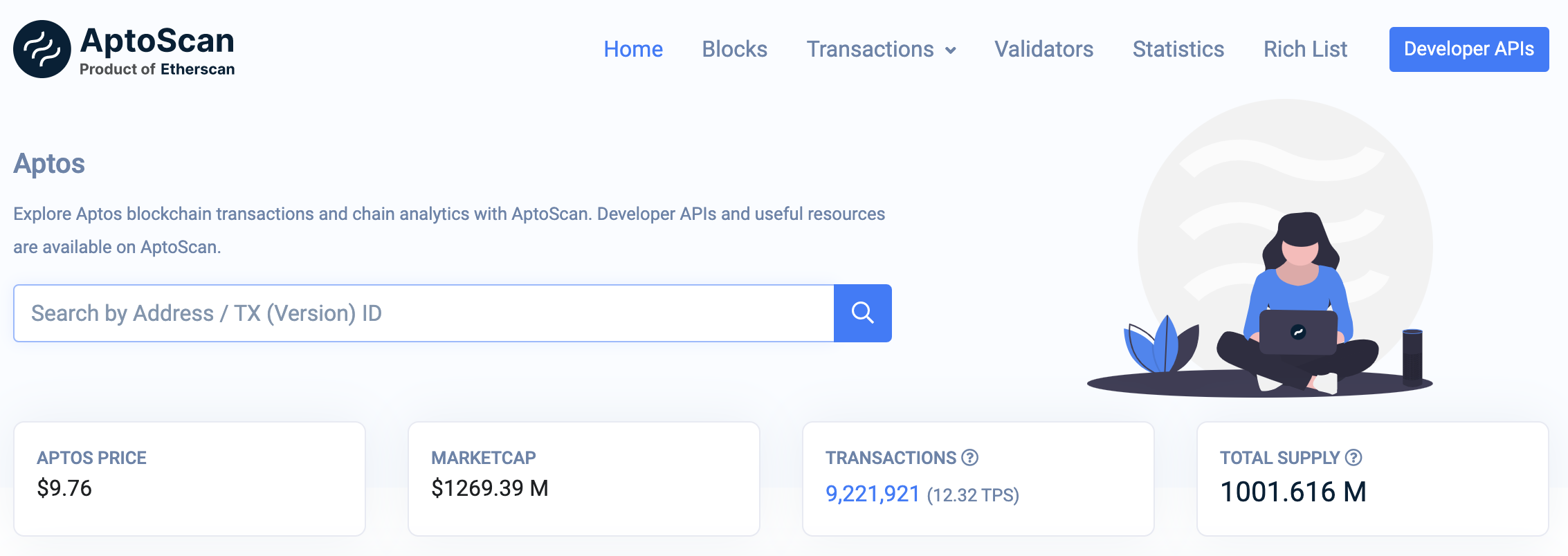Select the (12.32 TPS) text

pos(973,495)
